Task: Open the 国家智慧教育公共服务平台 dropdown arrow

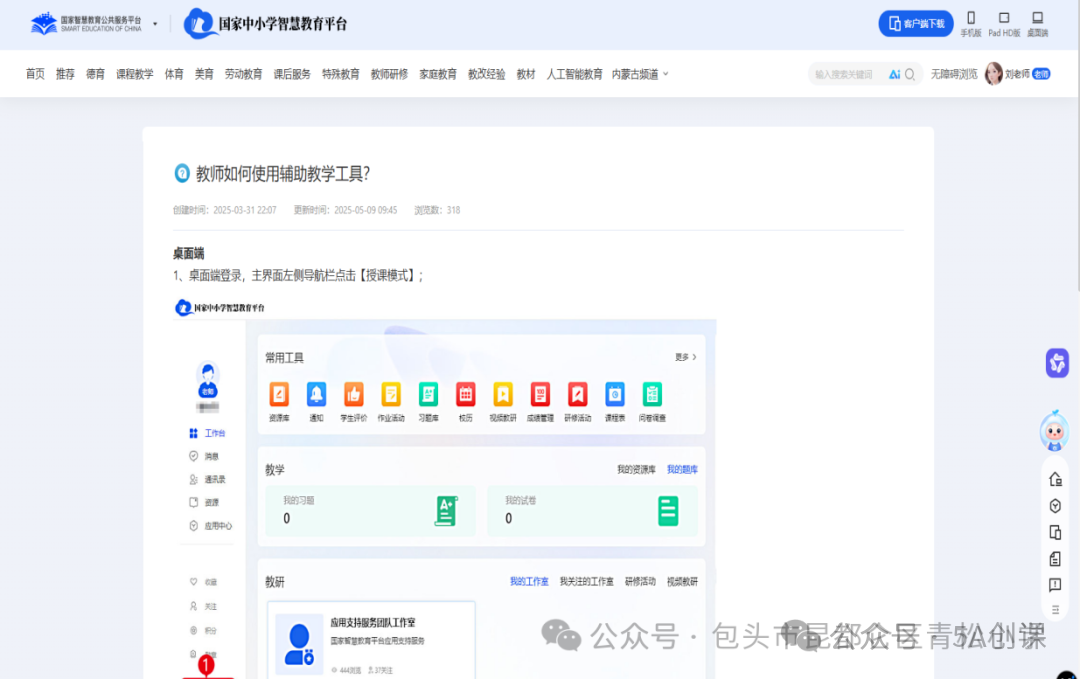Action: (155, 23)
